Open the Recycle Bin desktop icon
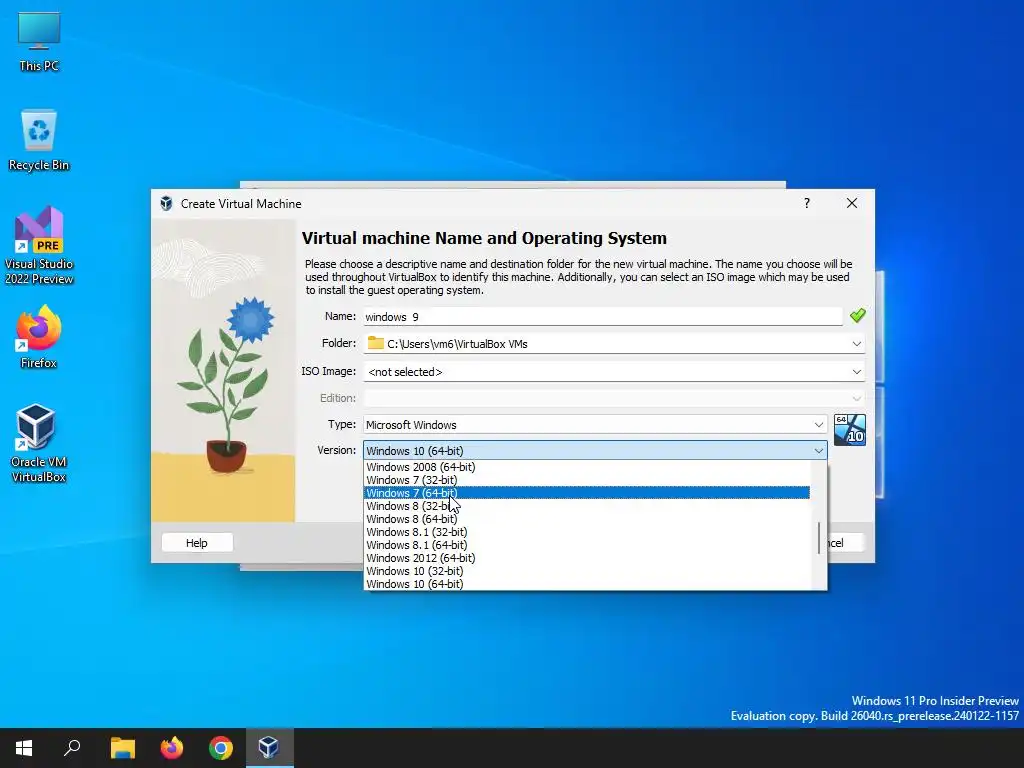This screenshot has height=768, width=1024. point(39,140)
